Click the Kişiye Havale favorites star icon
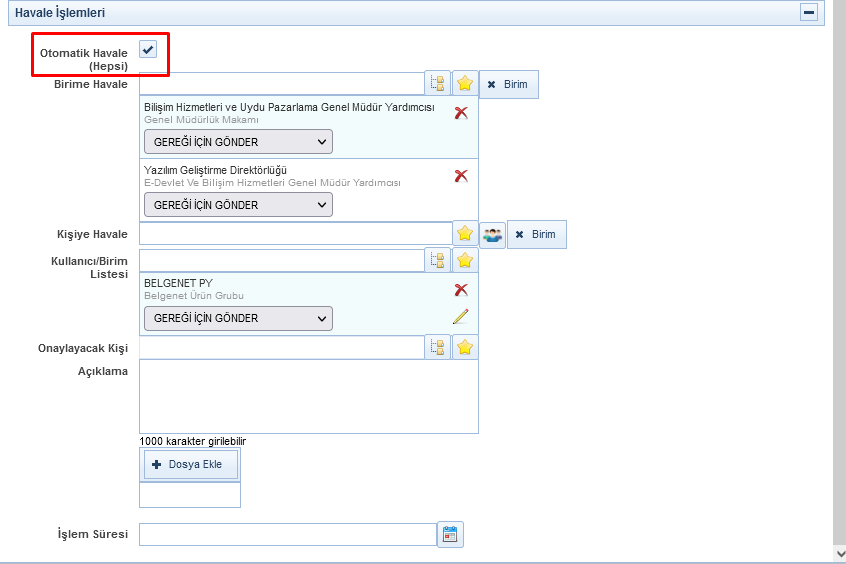 pyautogui.click(x=464, y=234)
